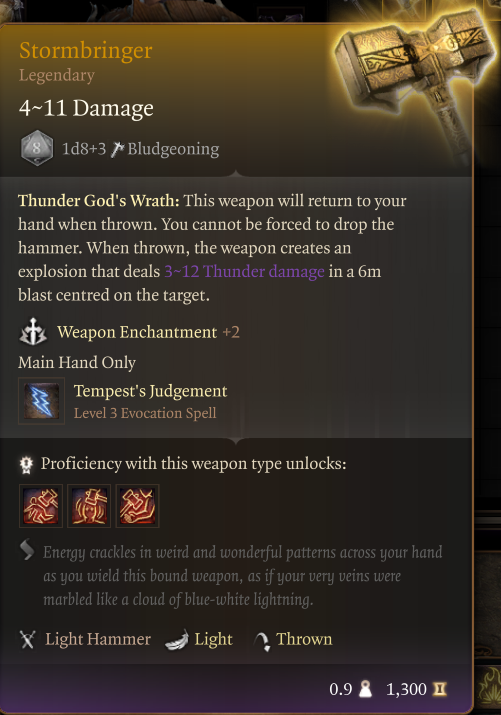Image resolution: width=501 pixels, height=715 pixels.
Task: Click the gold coin icon beside 1,300
Action: tap(439, 689)
